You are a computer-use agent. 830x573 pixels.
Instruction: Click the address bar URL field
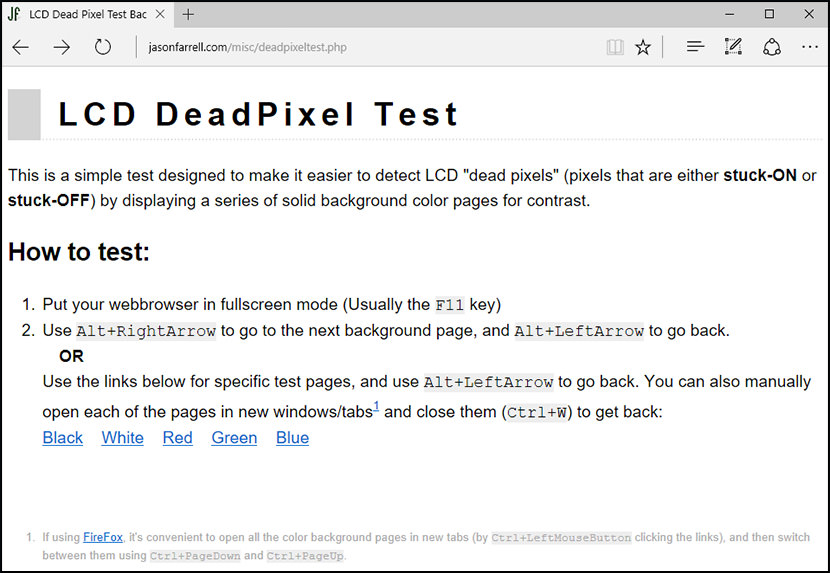[x=248, y=47]
